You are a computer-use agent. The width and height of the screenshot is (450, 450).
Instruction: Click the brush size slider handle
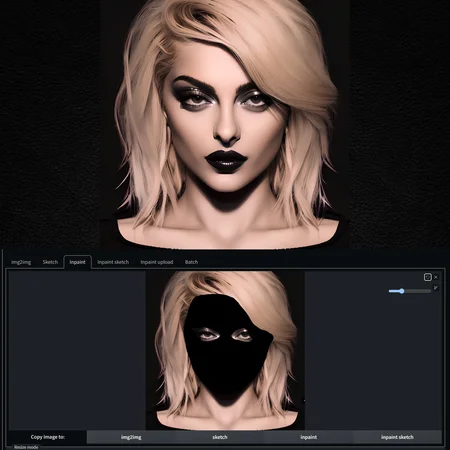pos(402,291)
